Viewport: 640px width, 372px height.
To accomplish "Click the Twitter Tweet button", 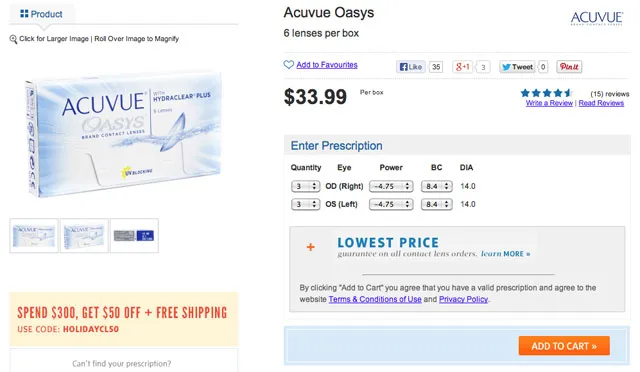I will [x=517, y=67].
